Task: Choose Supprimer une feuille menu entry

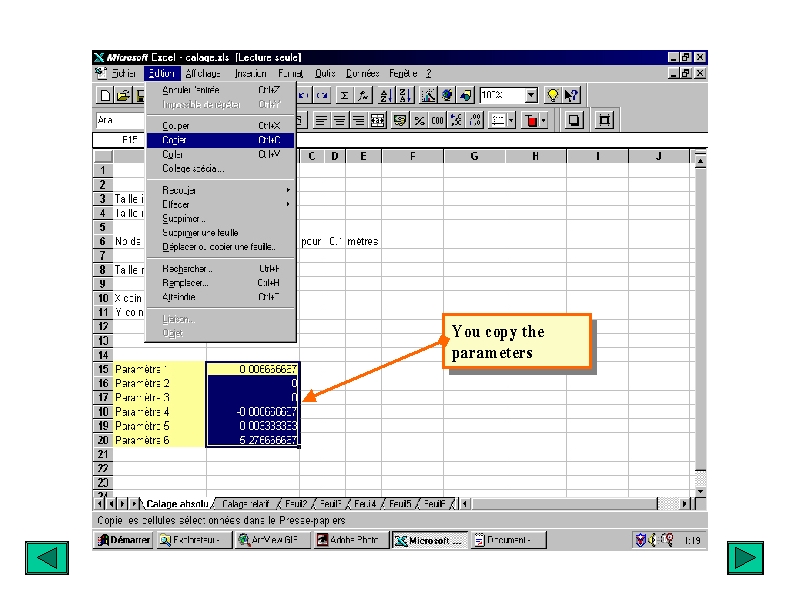Action: (x=221, y=233)
